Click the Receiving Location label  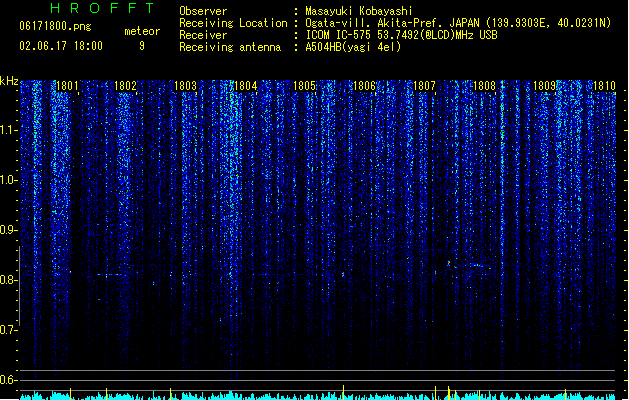click(x=233, y=23)
